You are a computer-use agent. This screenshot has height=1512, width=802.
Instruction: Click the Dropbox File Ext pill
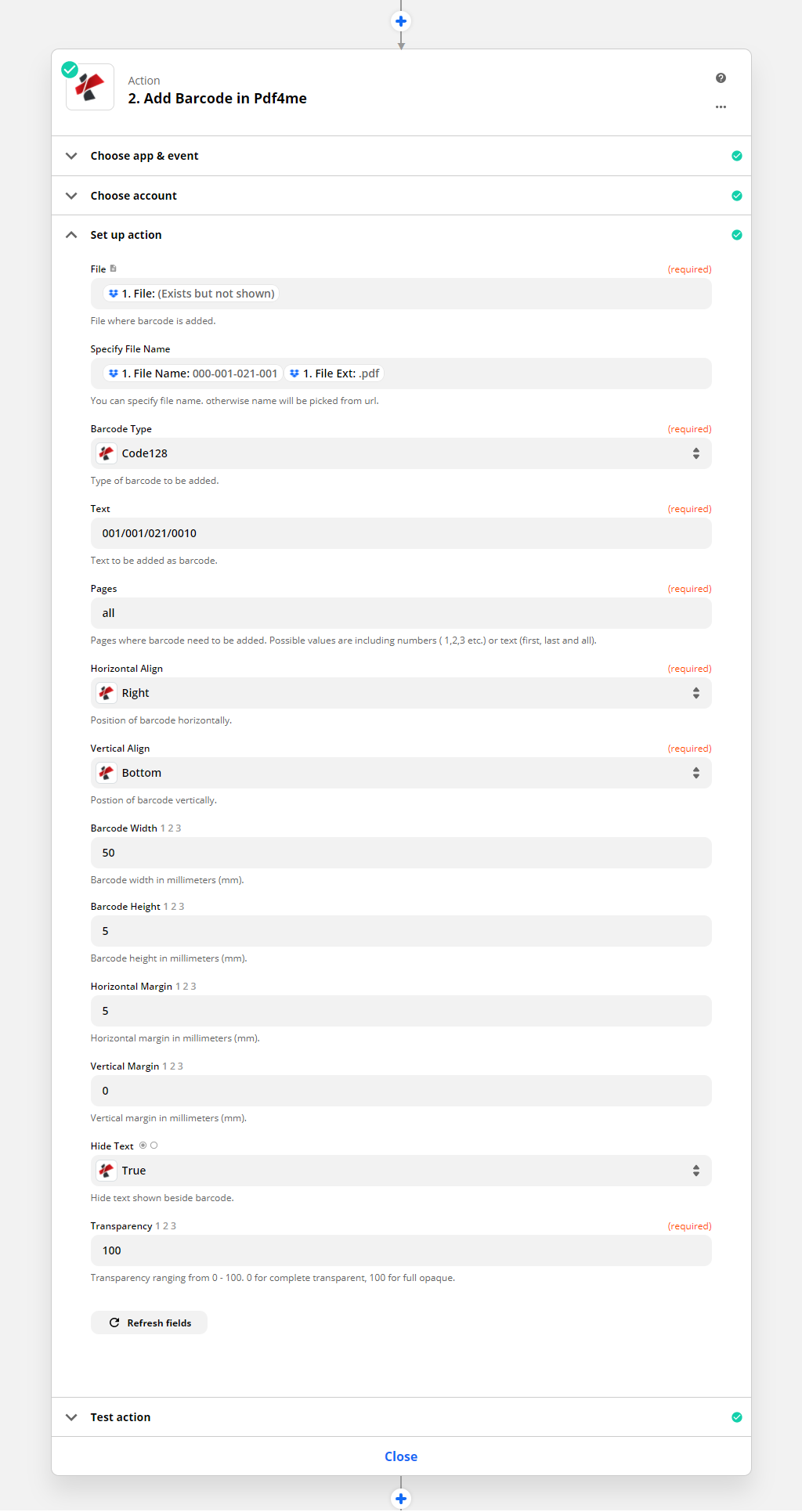click(x=334, y=373)
